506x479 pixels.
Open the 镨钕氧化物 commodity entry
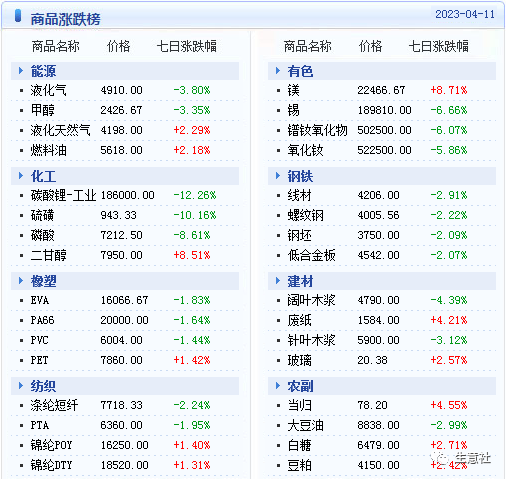pyautogui.click(x=317, y=130)
